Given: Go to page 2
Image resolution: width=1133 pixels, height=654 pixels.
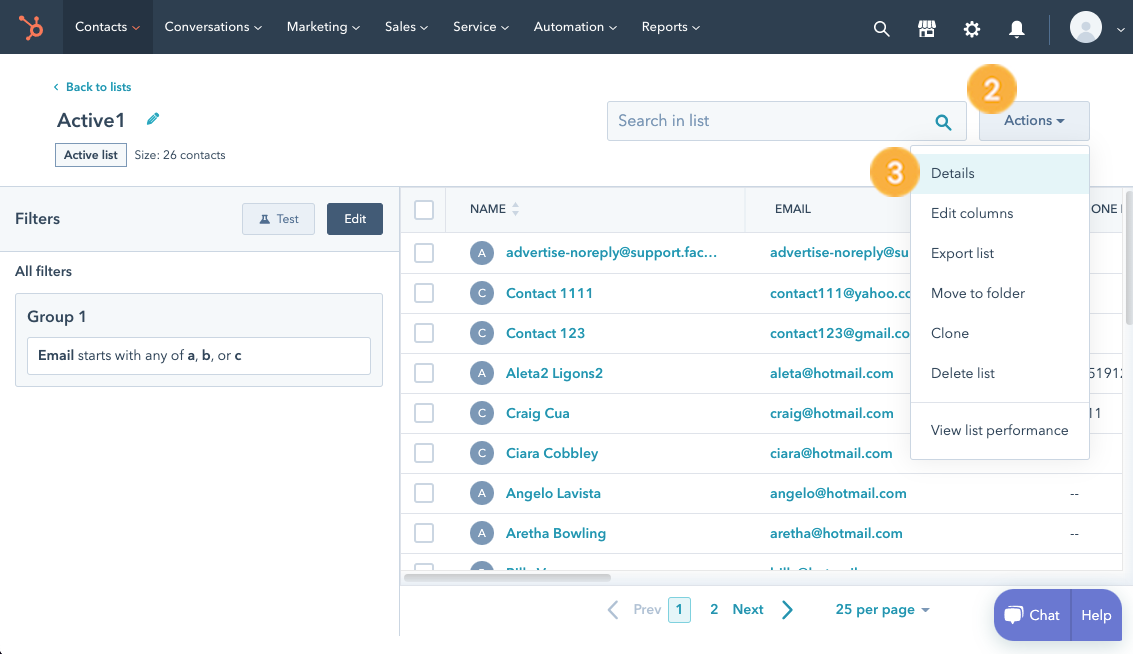Looking at the screenshot, I should [x=714, y=609].
